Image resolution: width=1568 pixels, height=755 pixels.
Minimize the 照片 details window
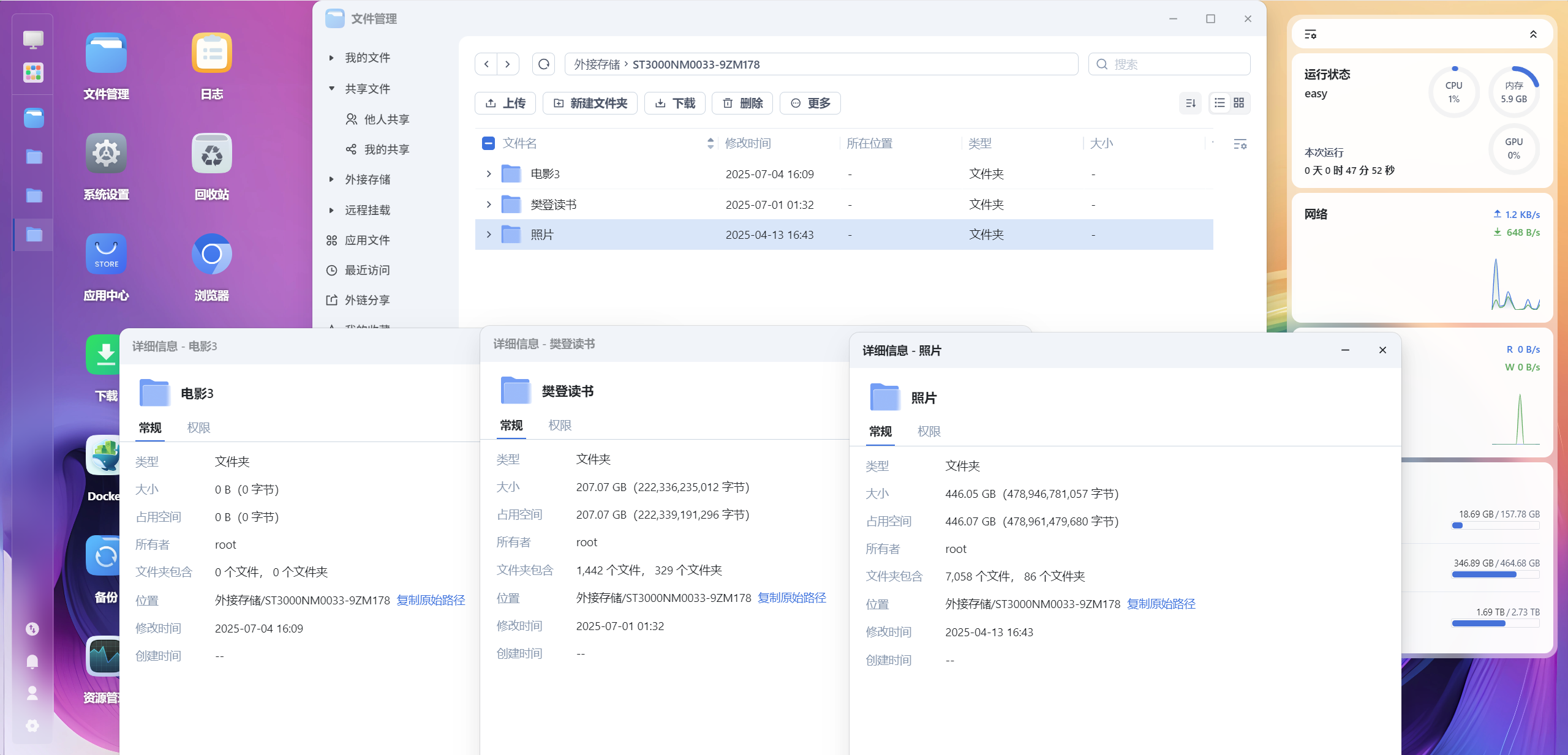(x=1345, y=350)
